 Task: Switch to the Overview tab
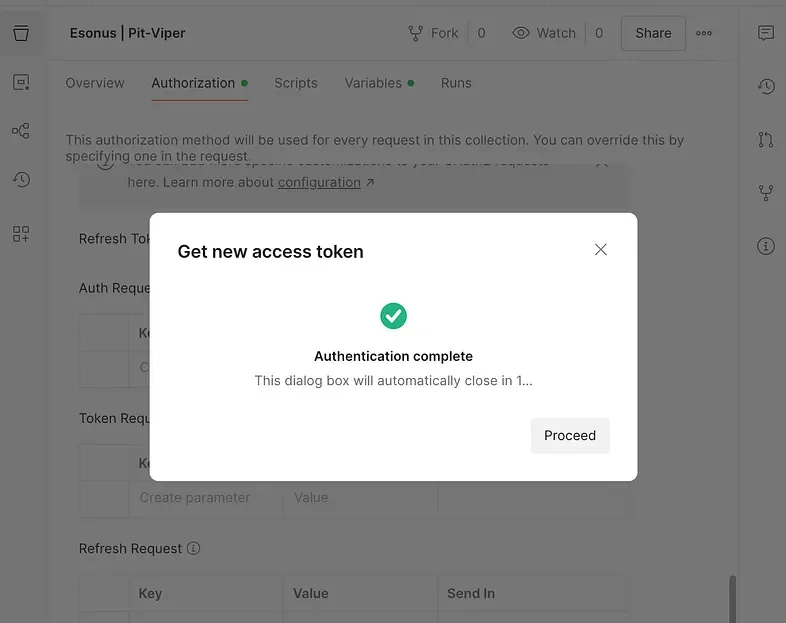tap(95, 83)
